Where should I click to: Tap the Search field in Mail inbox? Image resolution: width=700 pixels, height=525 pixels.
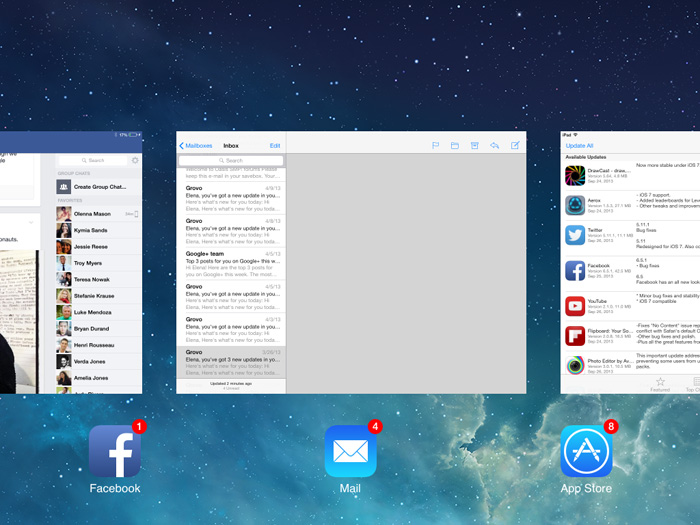tap(231, 160)
